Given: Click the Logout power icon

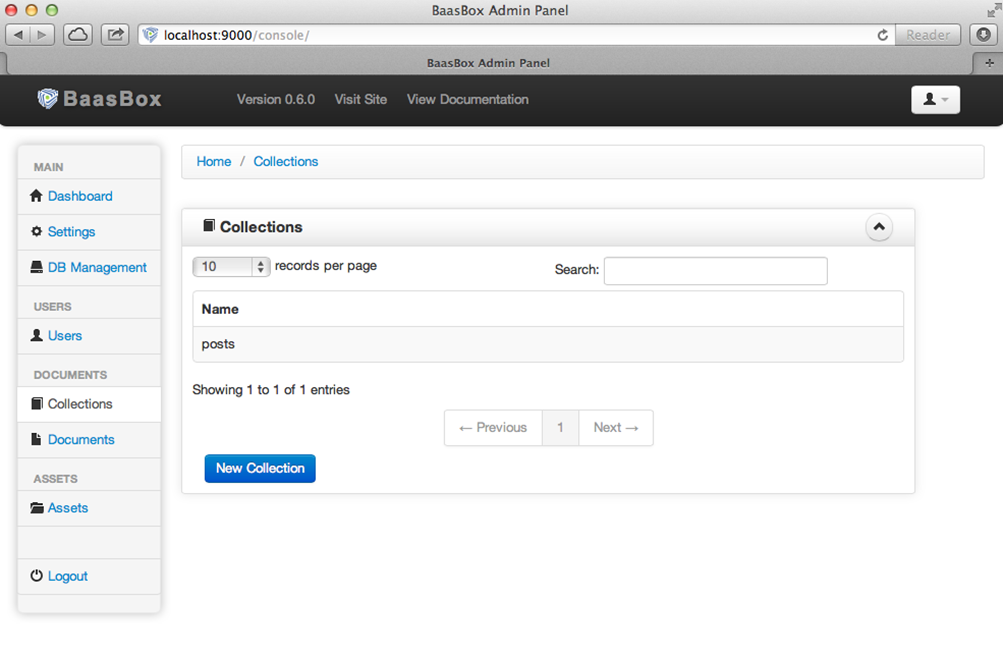Looking at the screenshot, I should (x=36, y=576).
